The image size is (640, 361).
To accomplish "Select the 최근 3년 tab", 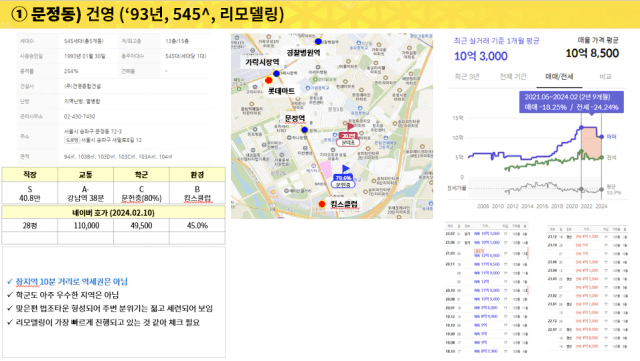I will pos(467,76).
